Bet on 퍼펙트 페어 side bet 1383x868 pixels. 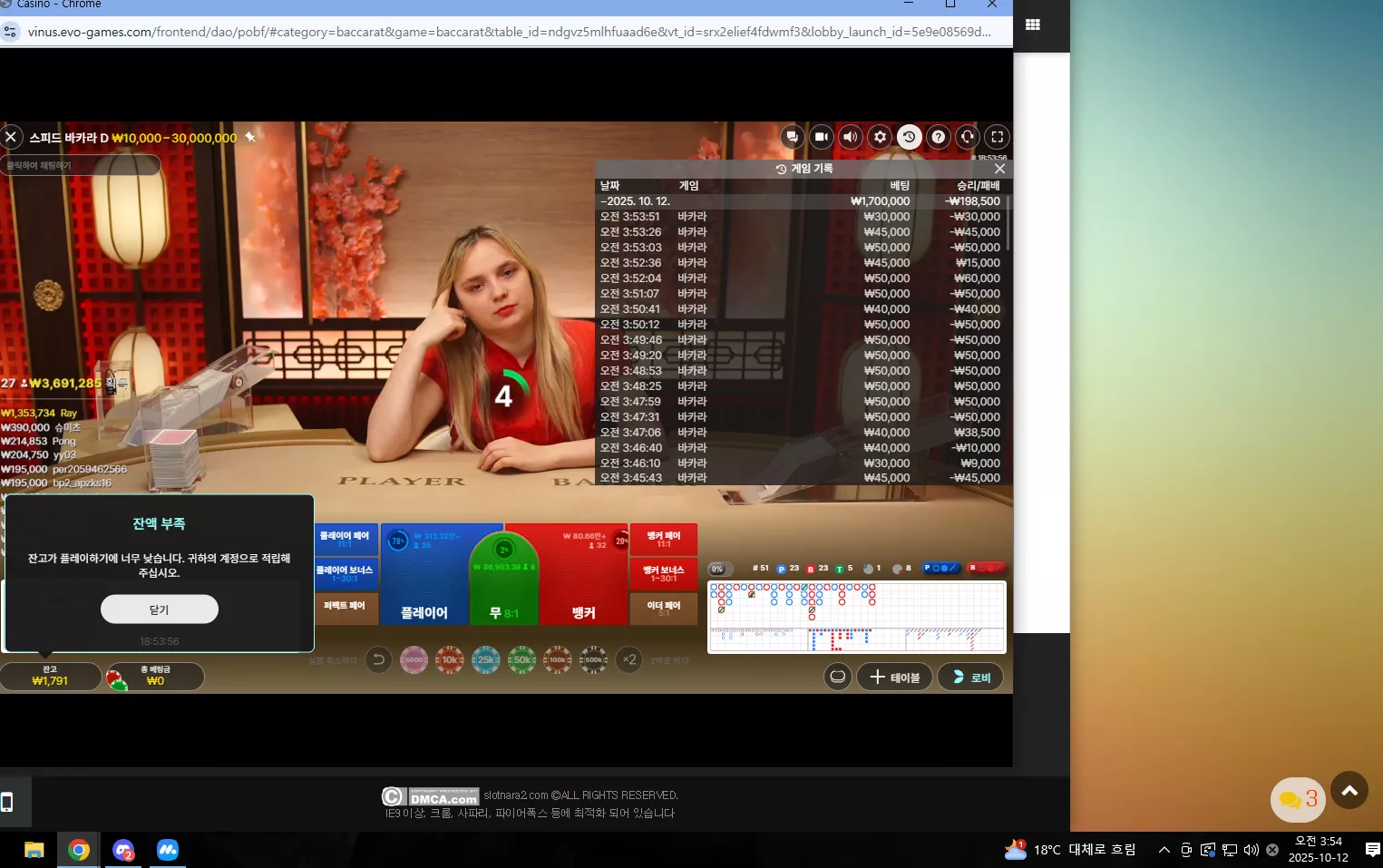(x=346, y=609)
